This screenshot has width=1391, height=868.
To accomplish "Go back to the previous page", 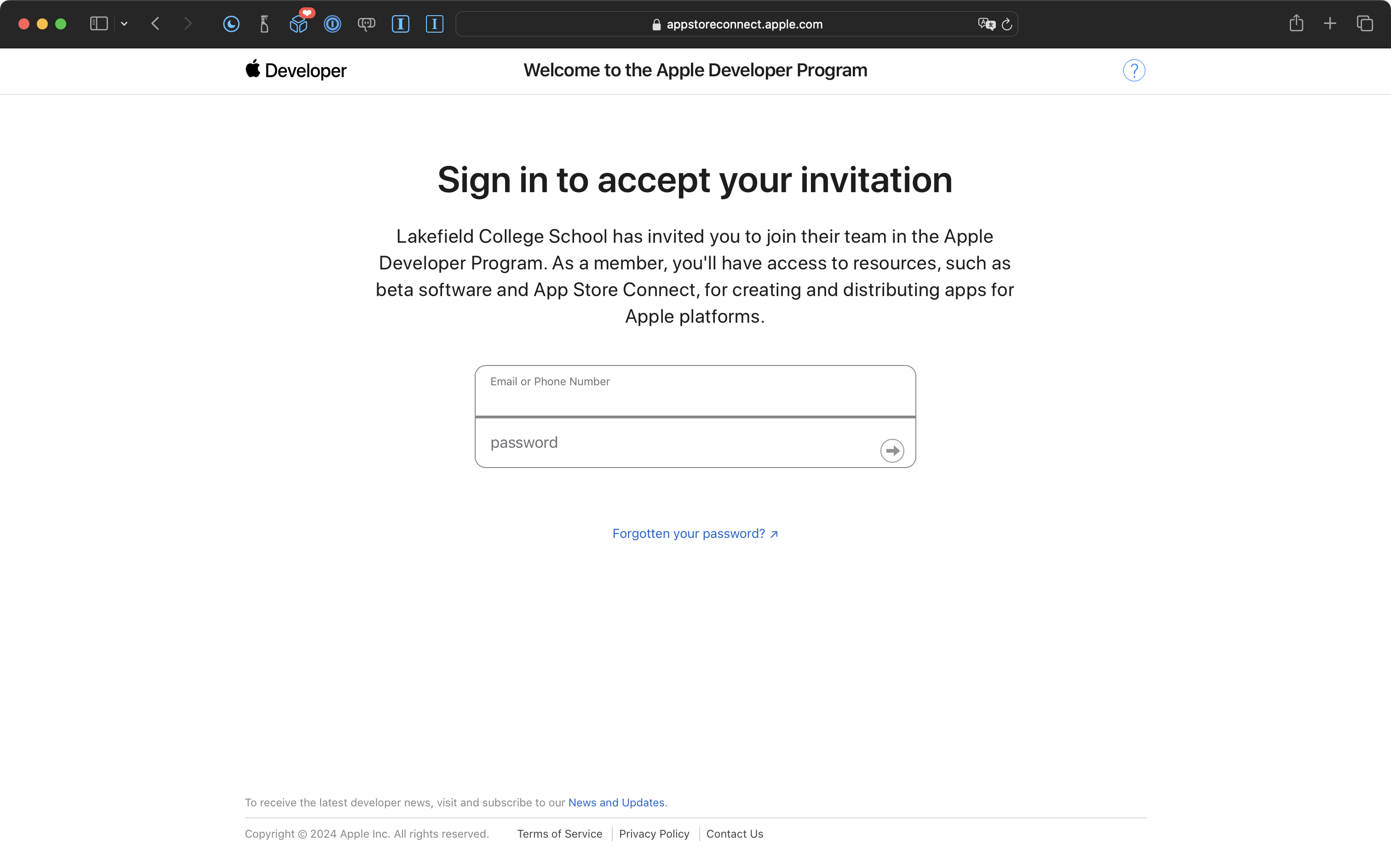I will pyautogui.click(x=155, y=23).
